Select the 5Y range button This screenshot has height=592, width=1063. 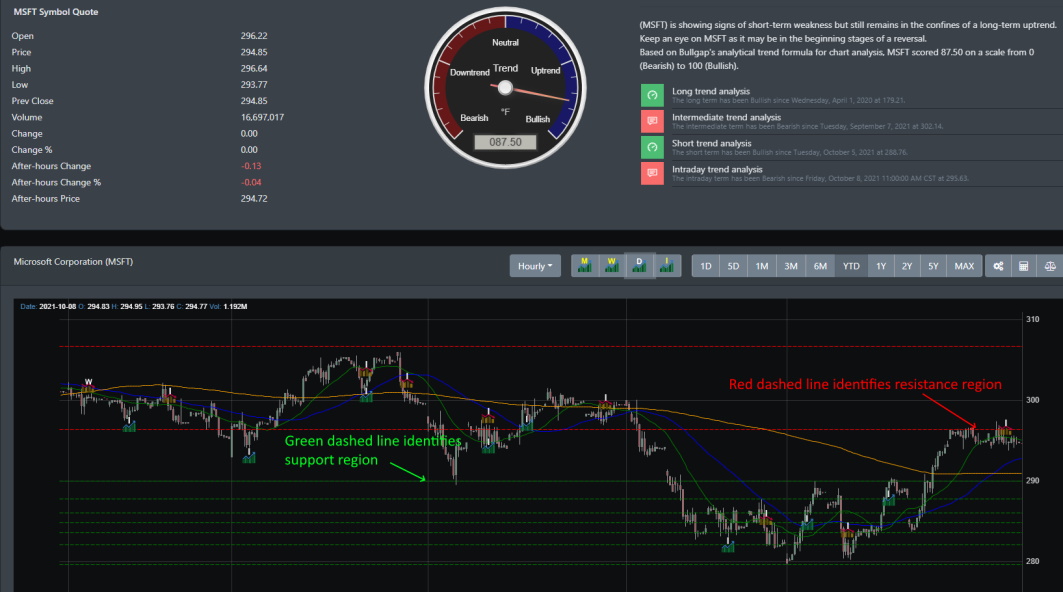coord(933,266)
